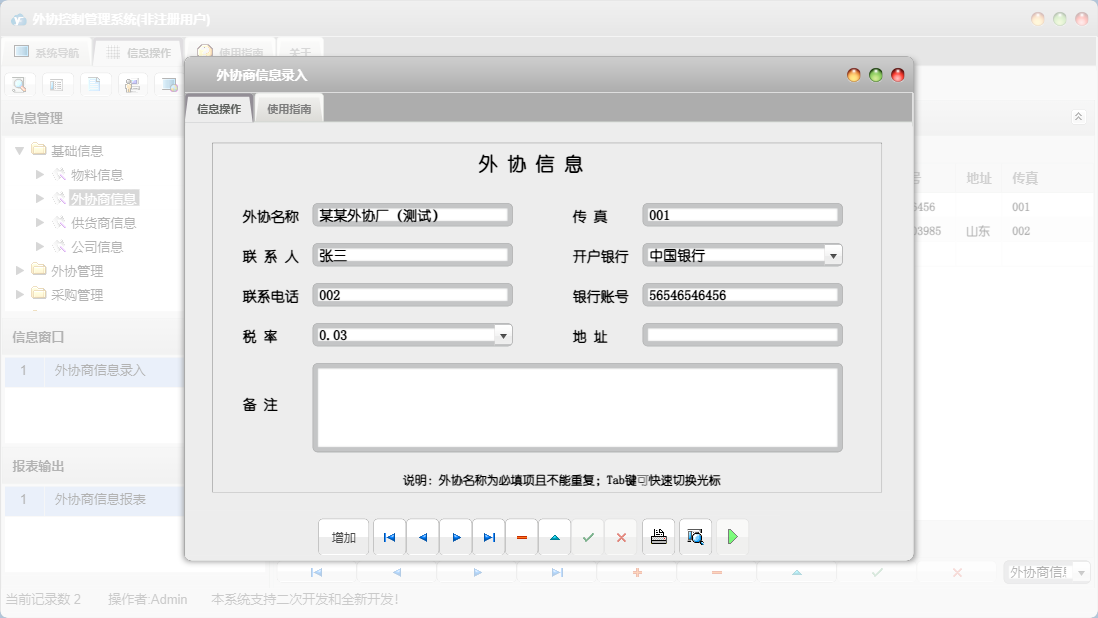The width and height of the screenshot is (1098, 618).
Task: Jump to the last record in dialog
Action: (x=489, y=538)
